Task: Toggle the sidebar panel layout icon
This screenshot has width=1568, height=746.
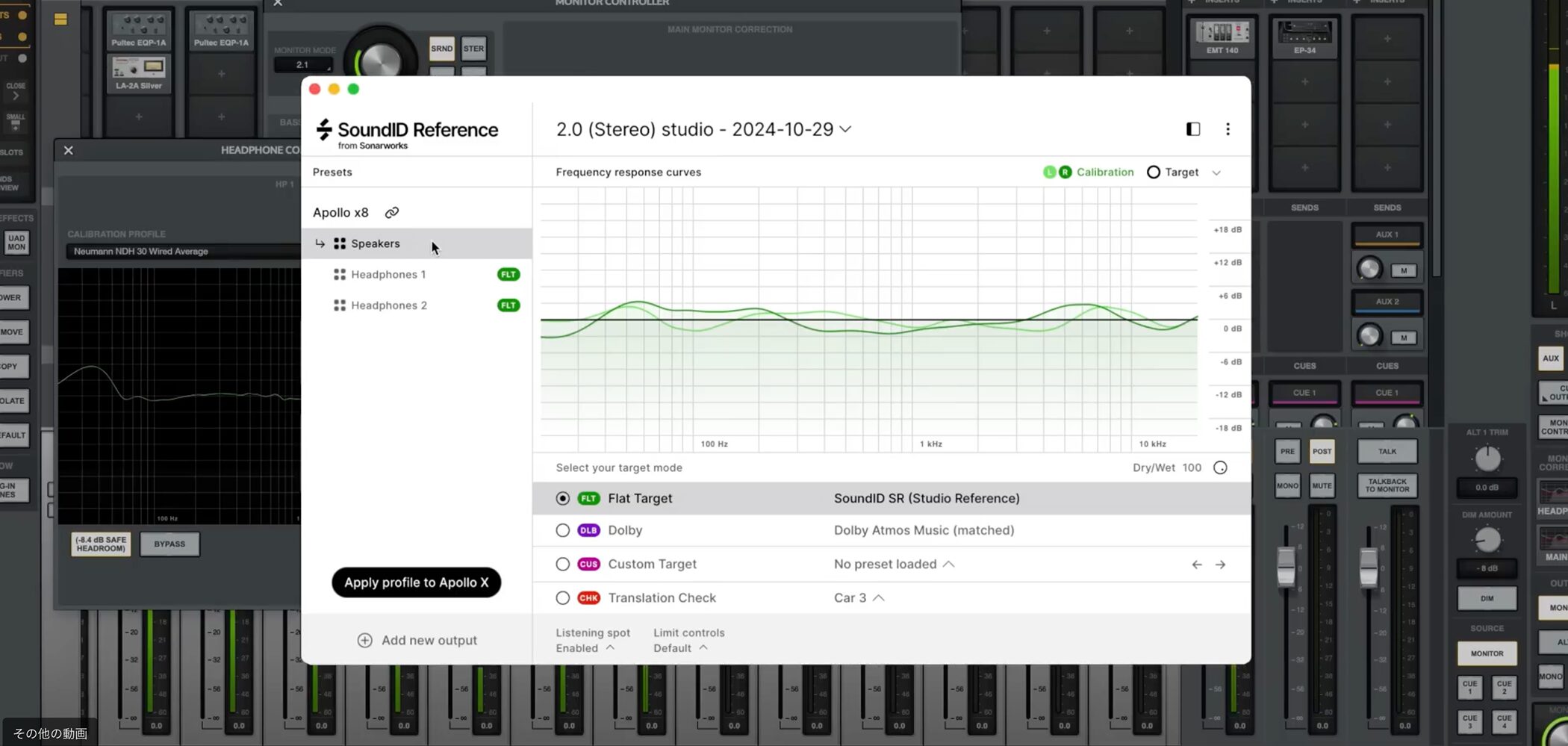Action: [1192, 129]
